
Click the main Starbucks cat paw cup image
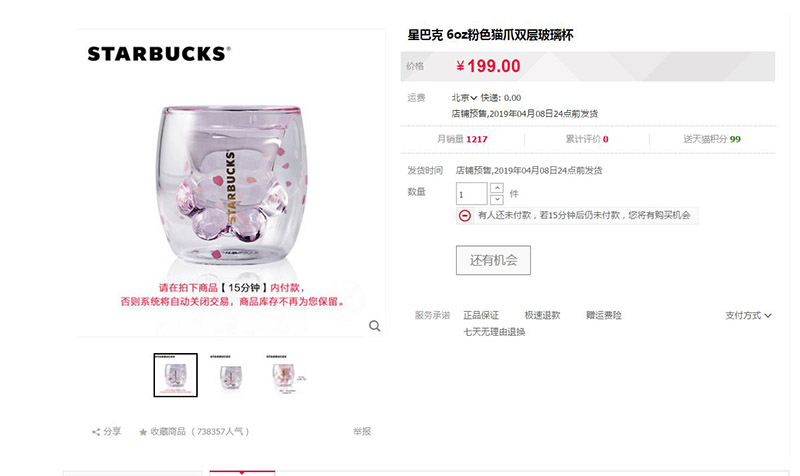232,184
